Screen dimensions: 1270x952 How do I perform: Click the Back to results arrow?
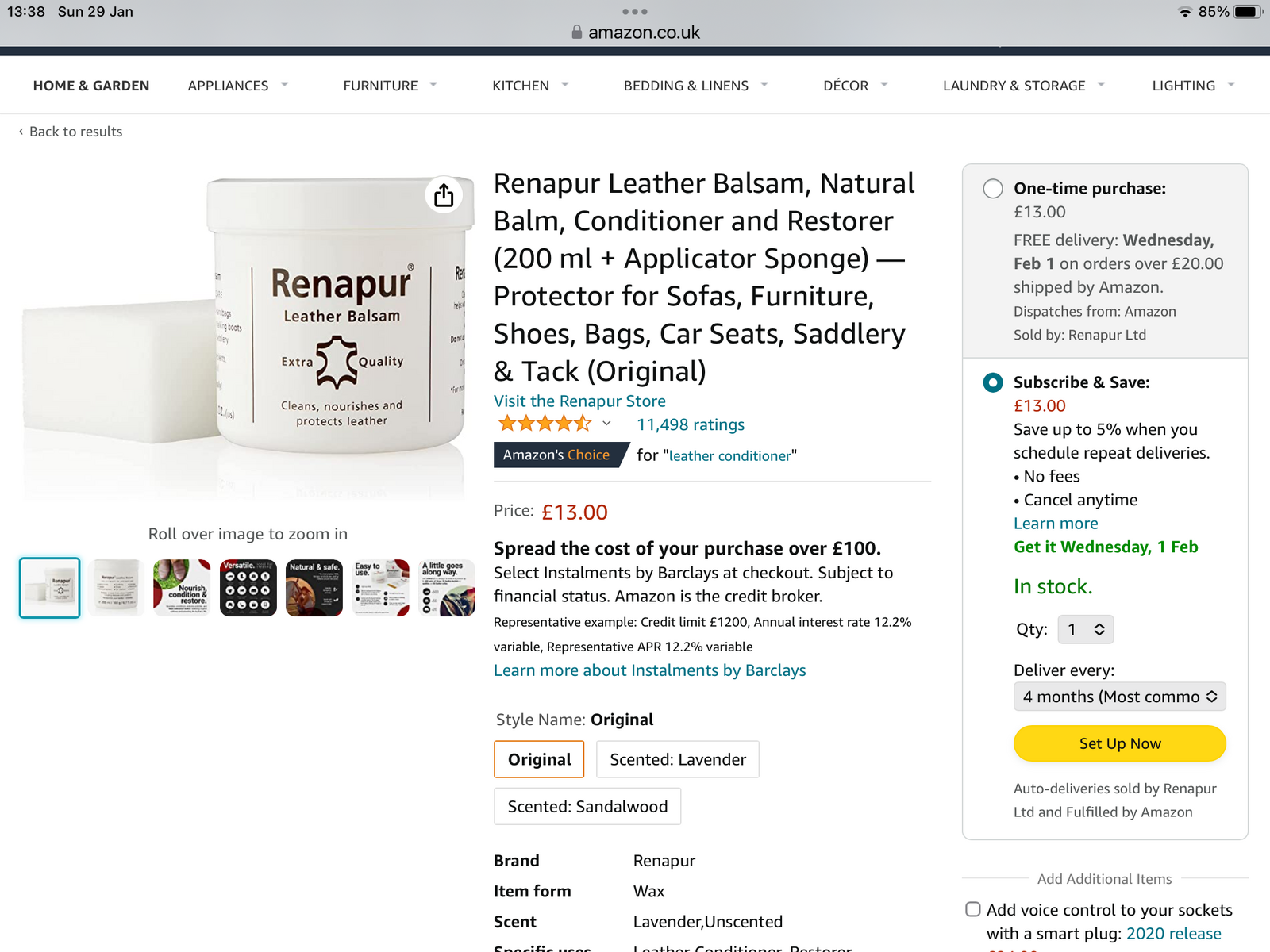(21, 132)
